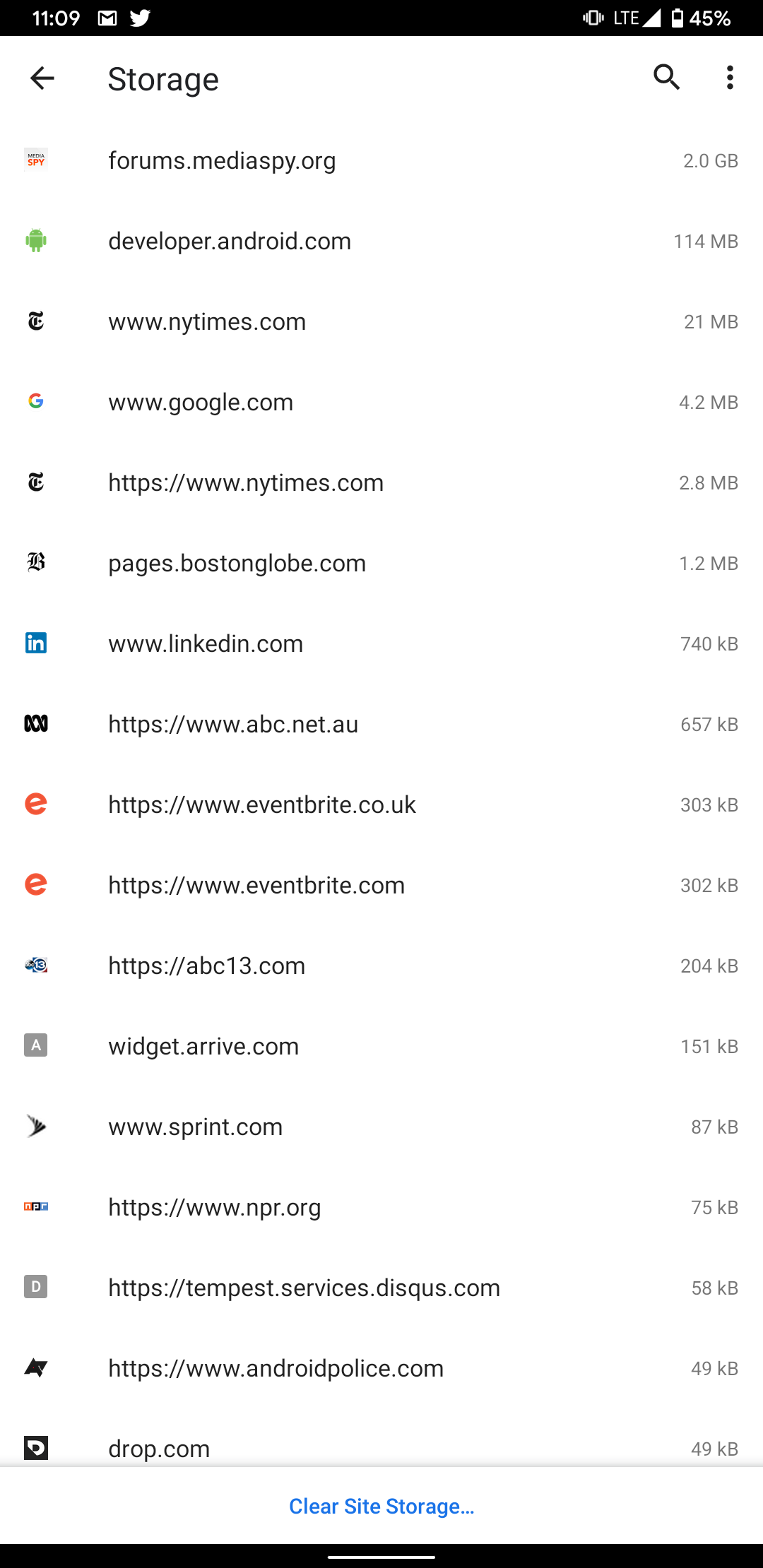
Task: Tap the battery icon in status bar
Action: [678, 18]
